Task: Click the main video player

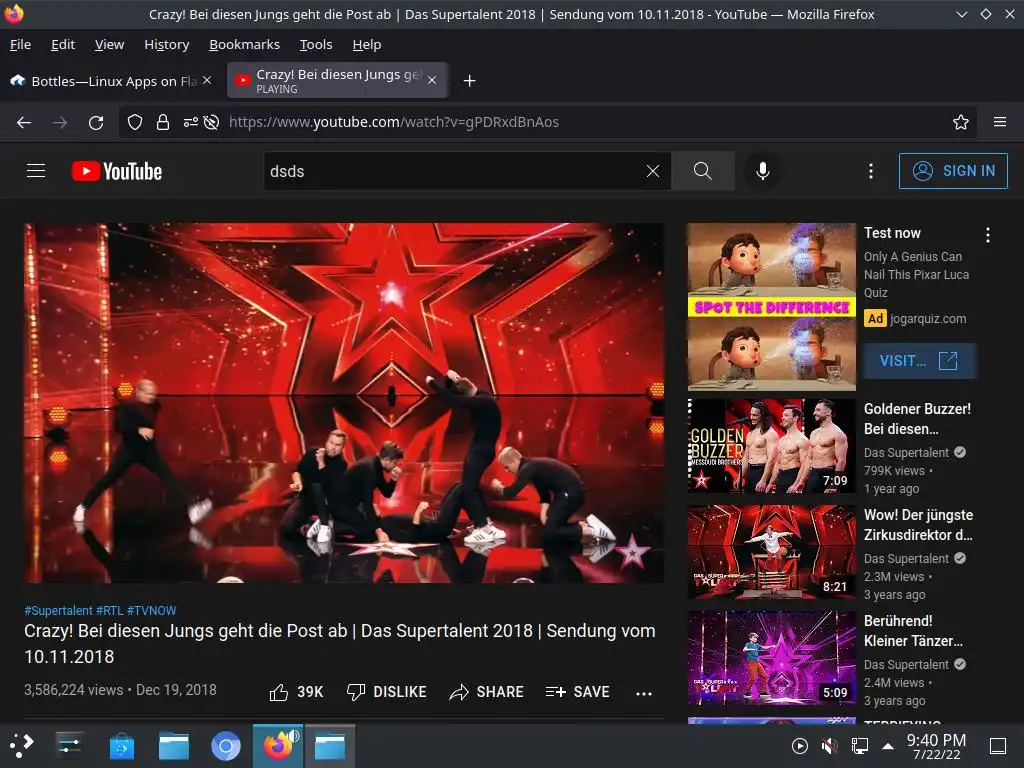Action: tap(344, 403)
